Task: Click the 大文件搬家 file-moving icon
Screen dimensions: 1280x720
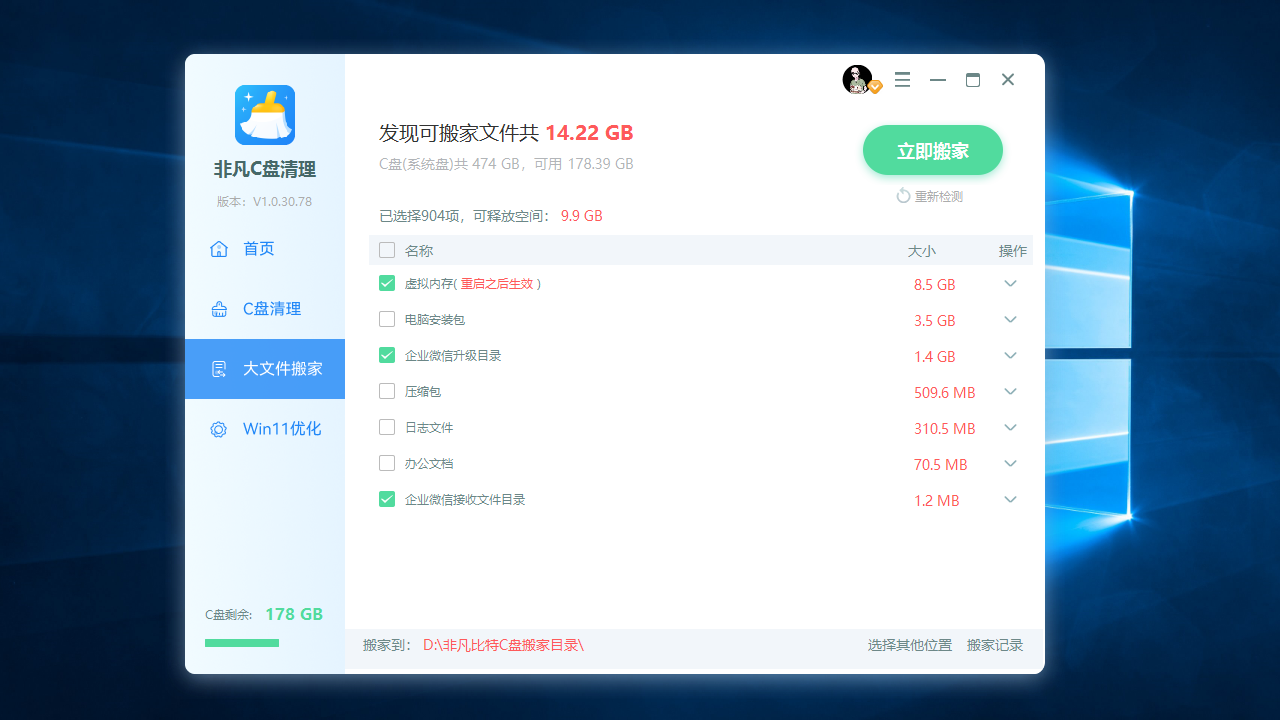Action: coord(218,368)
